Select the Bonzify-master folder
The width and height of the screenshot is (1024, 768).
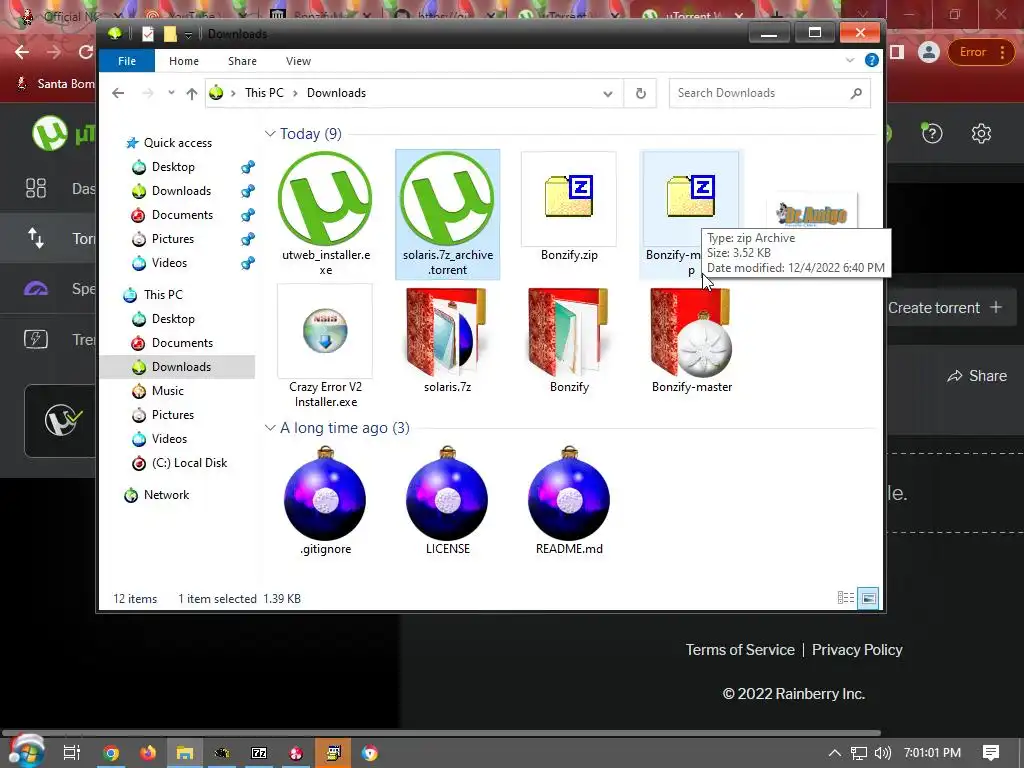(x=691, y=340)
